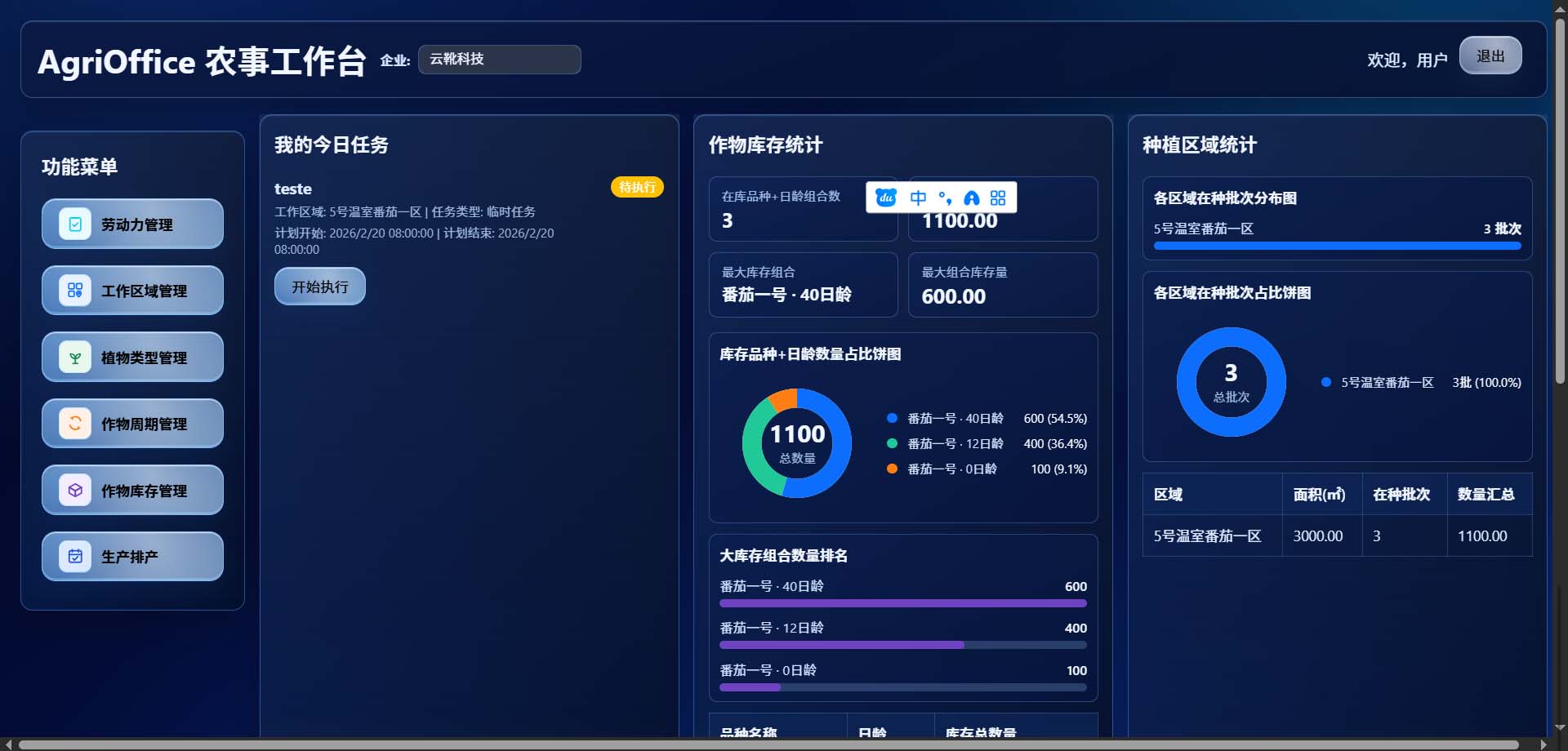Click the 工作区域管理 grid icon

pyautogui.click(x=74, y=290)
